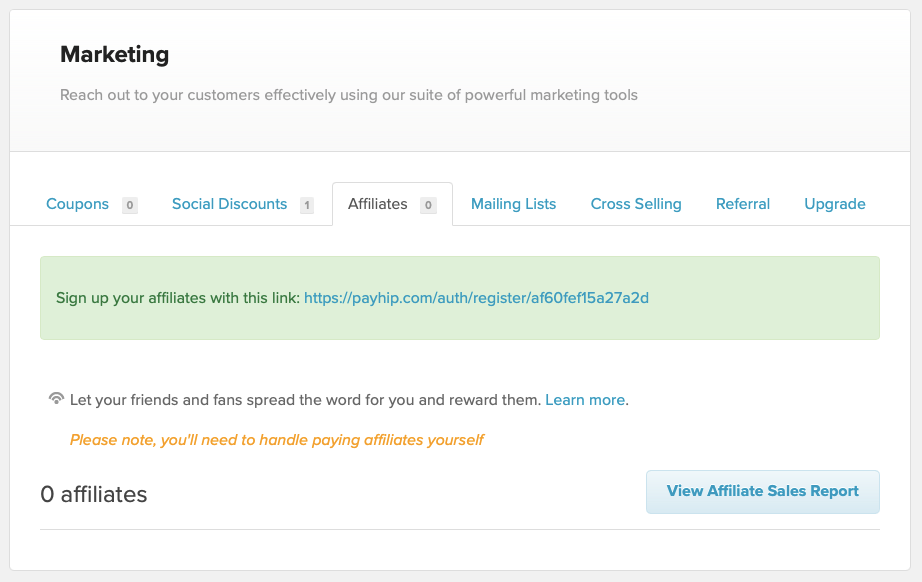Follow the Learn more link
Viewport: 922px width, 582px height.
[585, 400]
